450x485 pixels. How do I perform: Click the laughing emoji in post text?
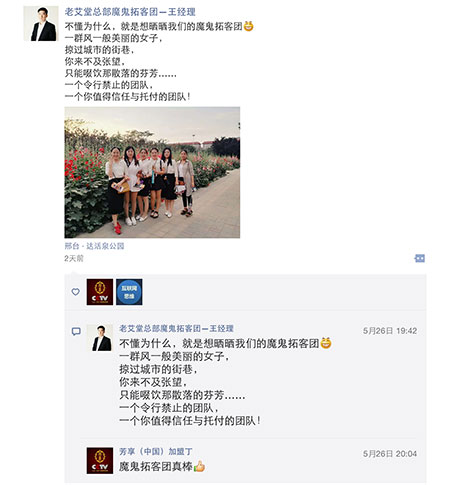tap(248, 26)
